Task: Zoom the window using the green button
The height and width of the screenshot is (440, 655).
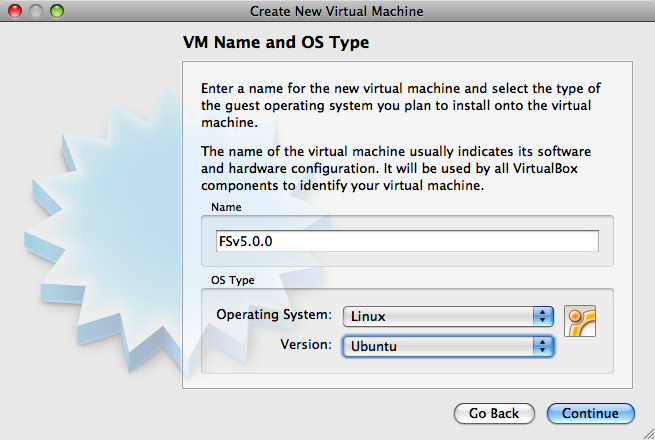Action: (55, 11)
